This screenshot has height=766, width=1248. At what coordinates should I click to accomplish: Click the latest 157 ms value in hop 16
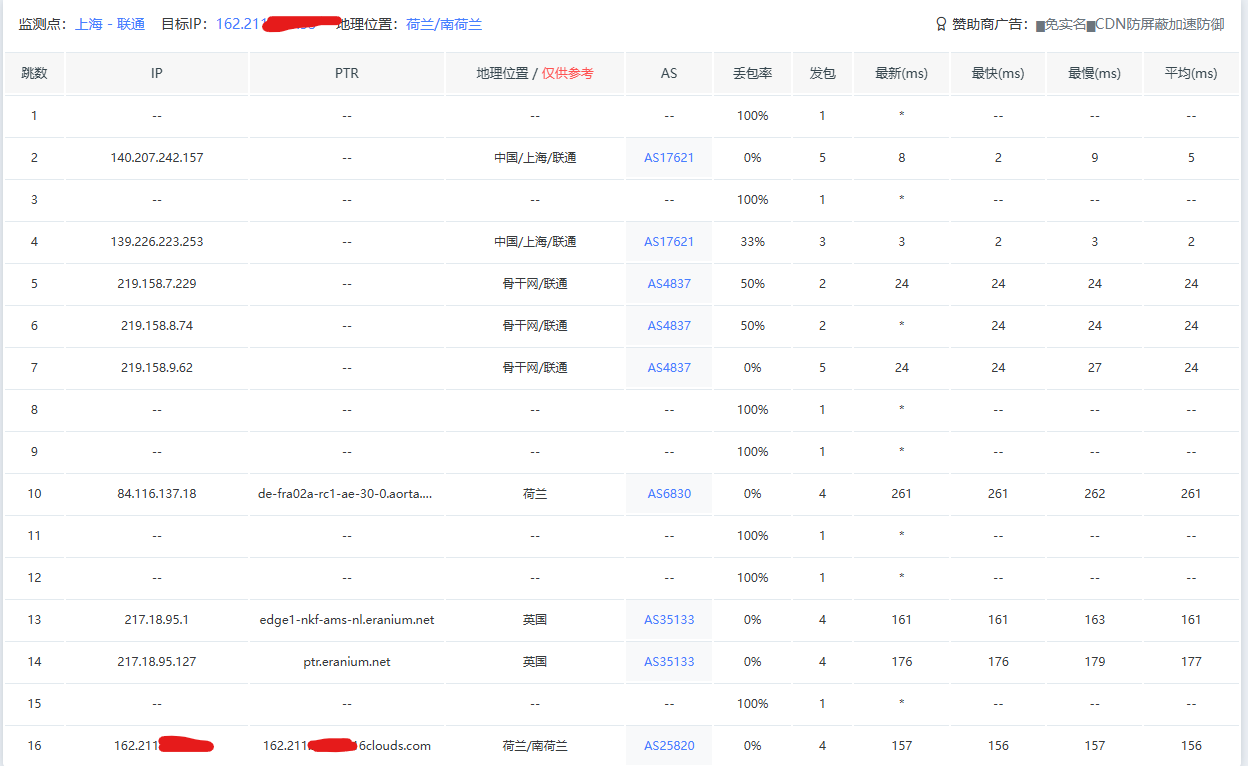click(902, 746)
